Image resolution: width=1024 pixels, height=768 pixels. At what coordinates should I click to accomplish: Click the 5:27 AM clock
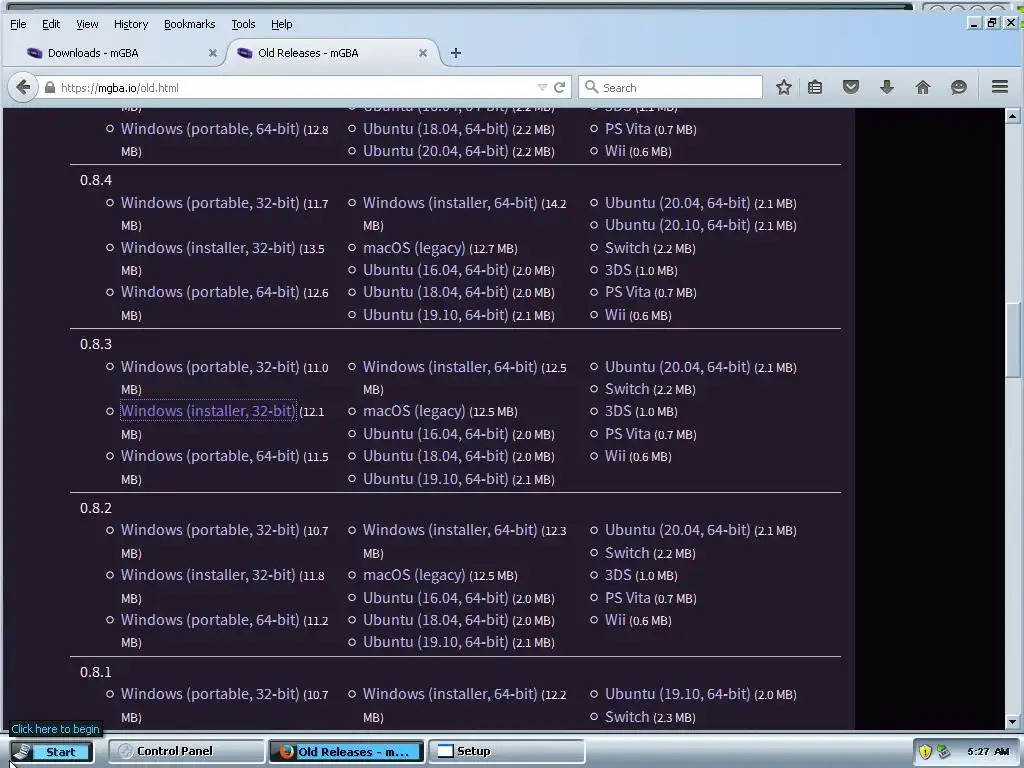coord(987,752)
